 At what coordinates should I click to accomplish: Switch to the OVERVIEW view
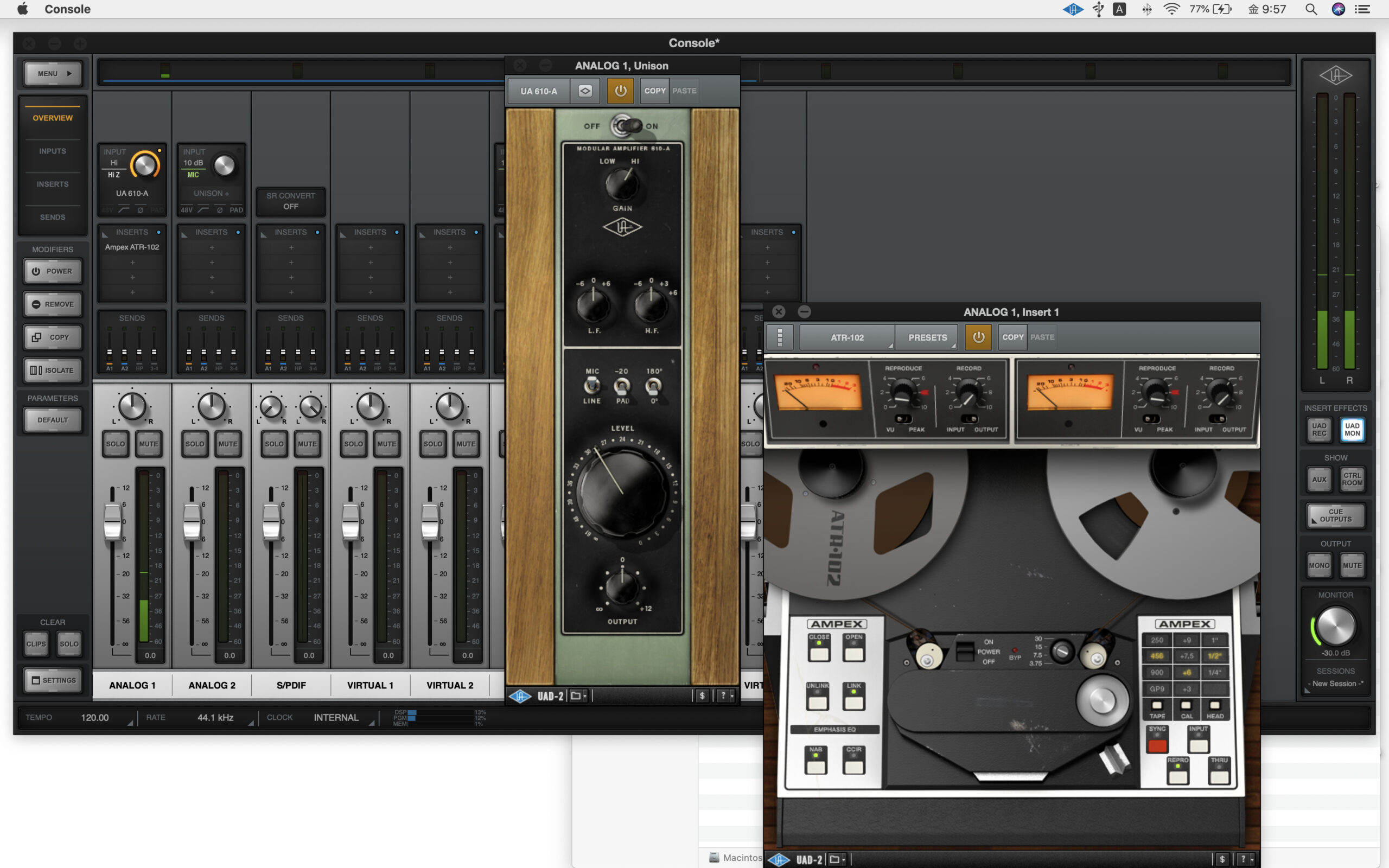[x=53, y=118]
